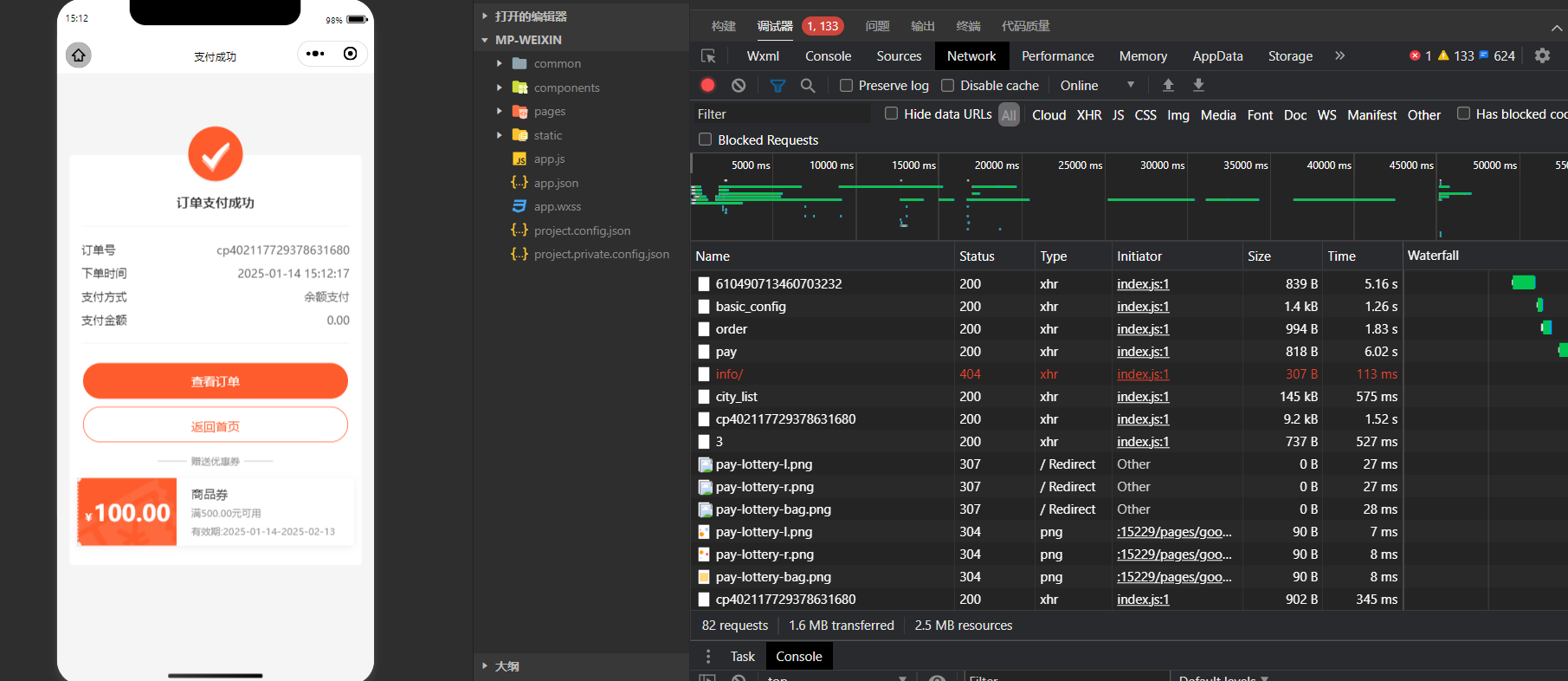Open project.config.json file
The image size is (1568, 681).
point(582,230)
